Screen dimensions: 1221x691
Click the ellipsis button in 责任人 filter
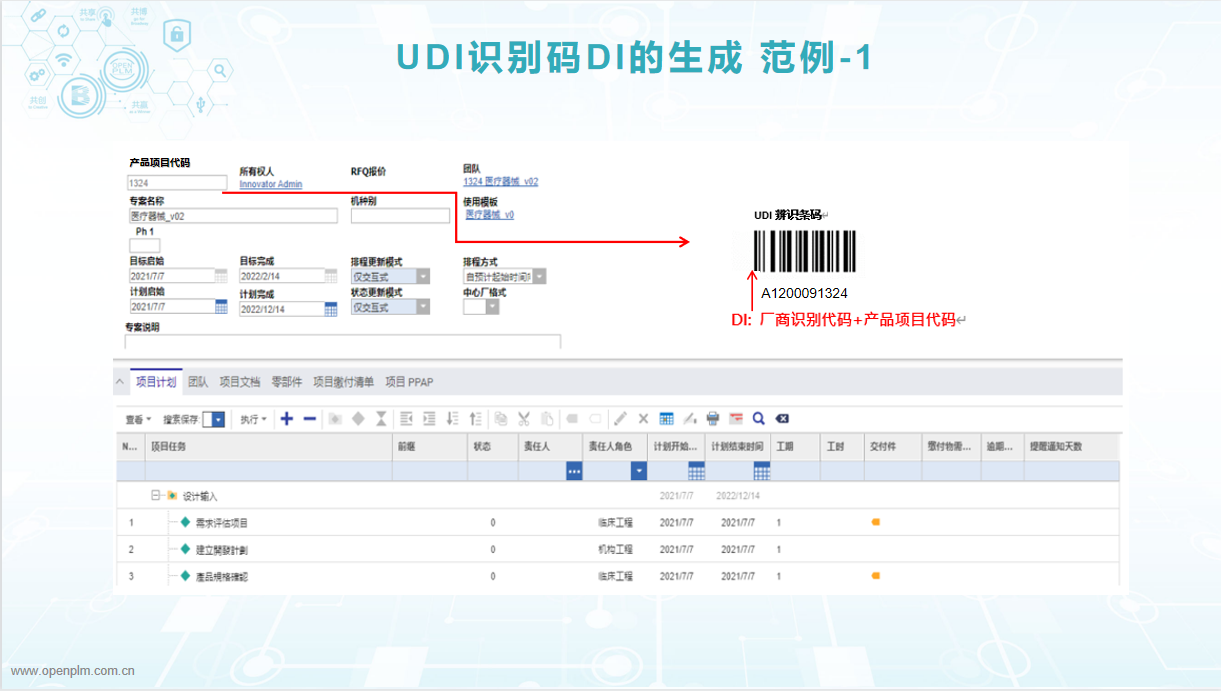574,471
